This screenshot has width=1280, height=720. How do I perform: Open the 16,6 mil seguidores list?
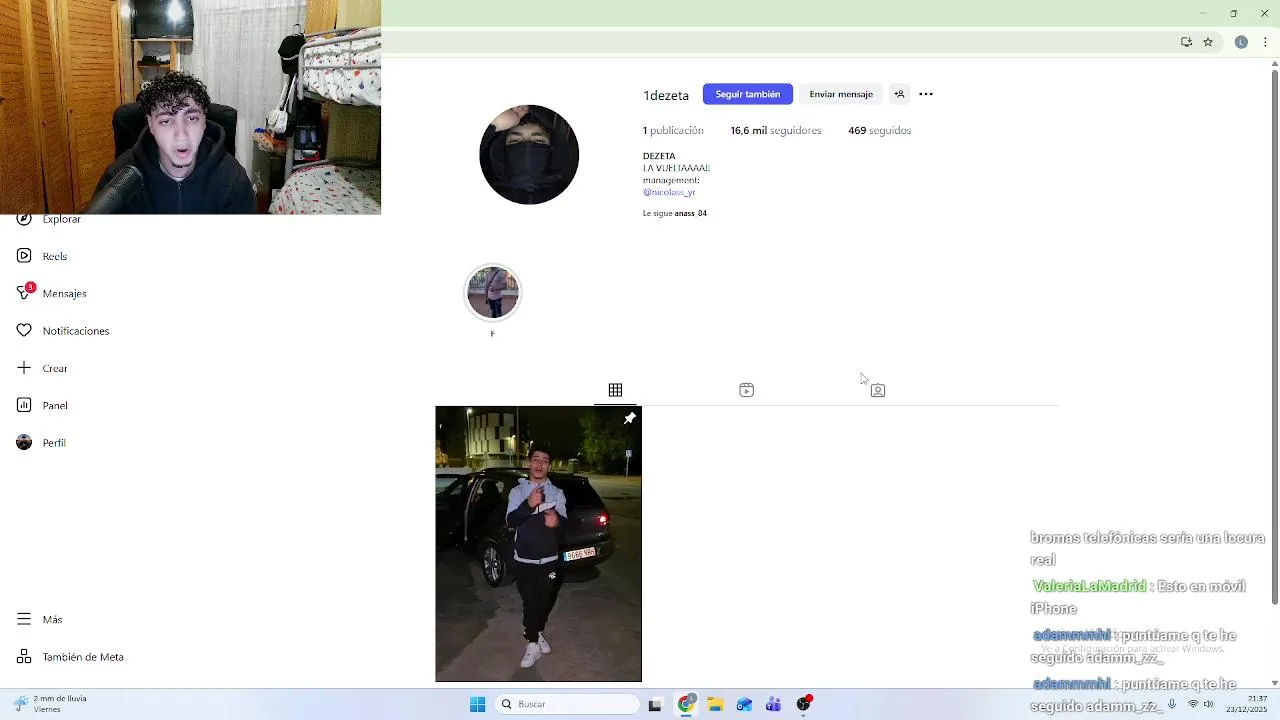coord(776,131)
